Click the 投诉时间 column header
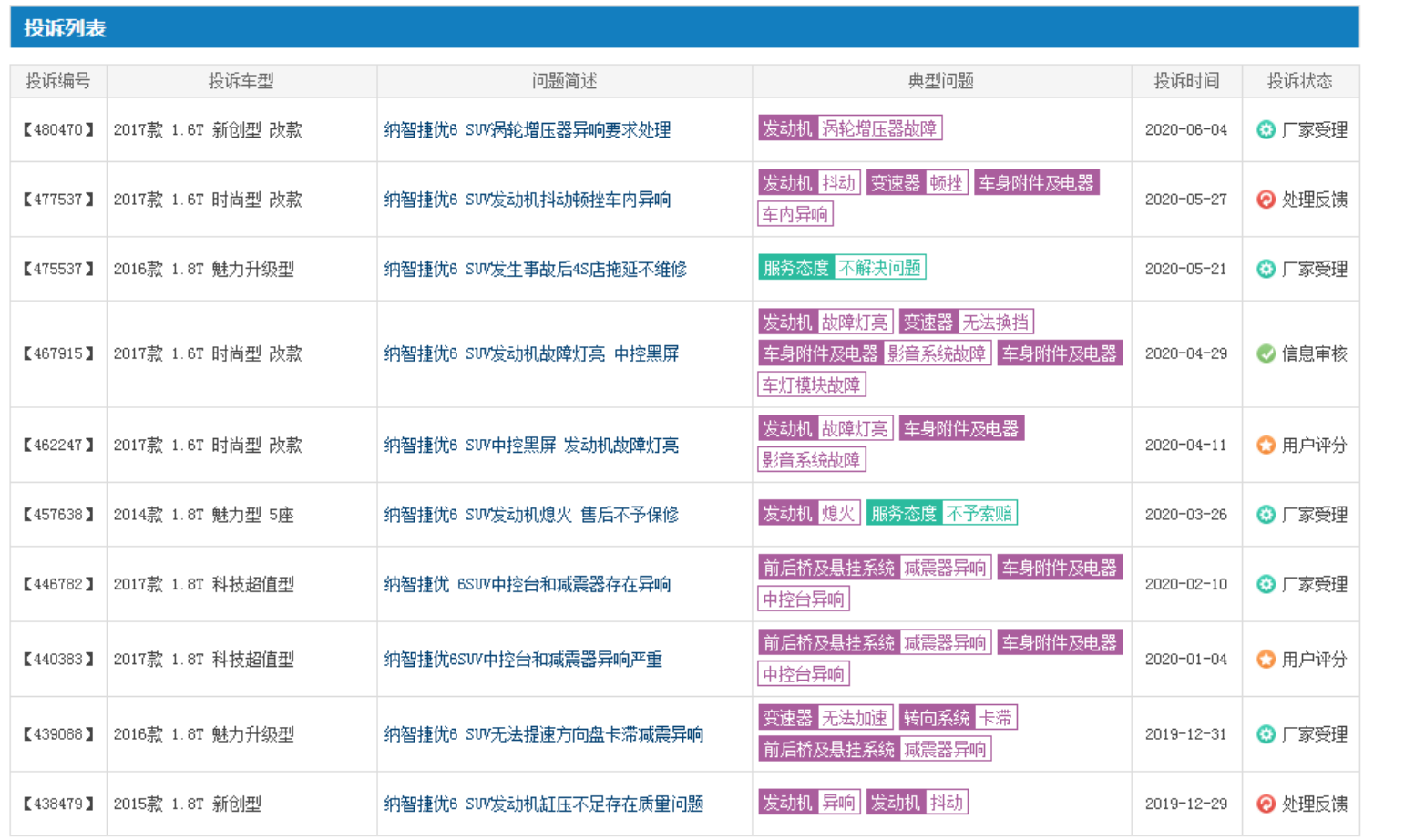This screenshot has height=840, width=1425. 1185,81
